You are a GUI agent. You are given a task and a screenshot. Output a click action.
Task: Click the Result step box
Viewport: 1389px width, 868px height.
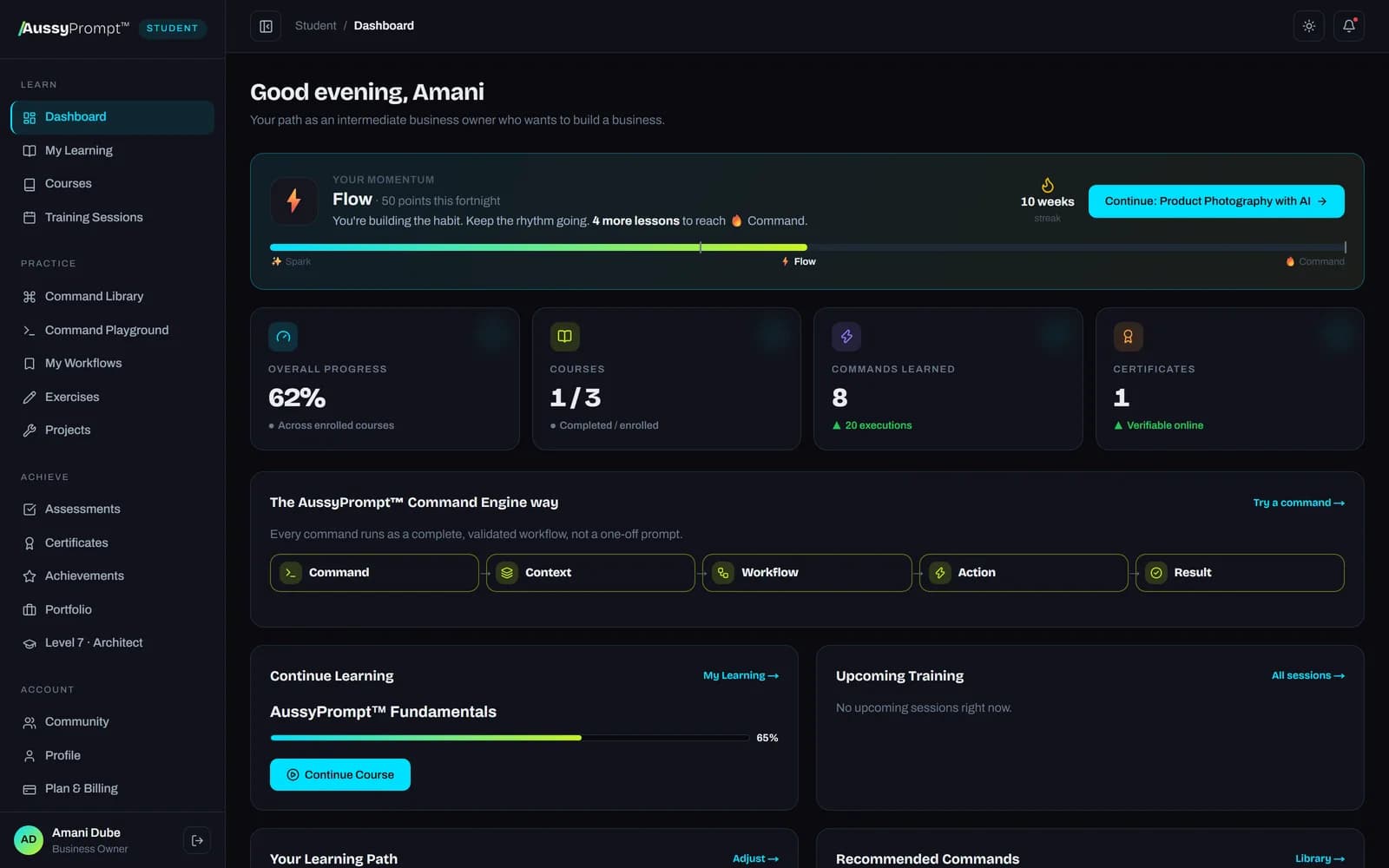point(1240,573)
